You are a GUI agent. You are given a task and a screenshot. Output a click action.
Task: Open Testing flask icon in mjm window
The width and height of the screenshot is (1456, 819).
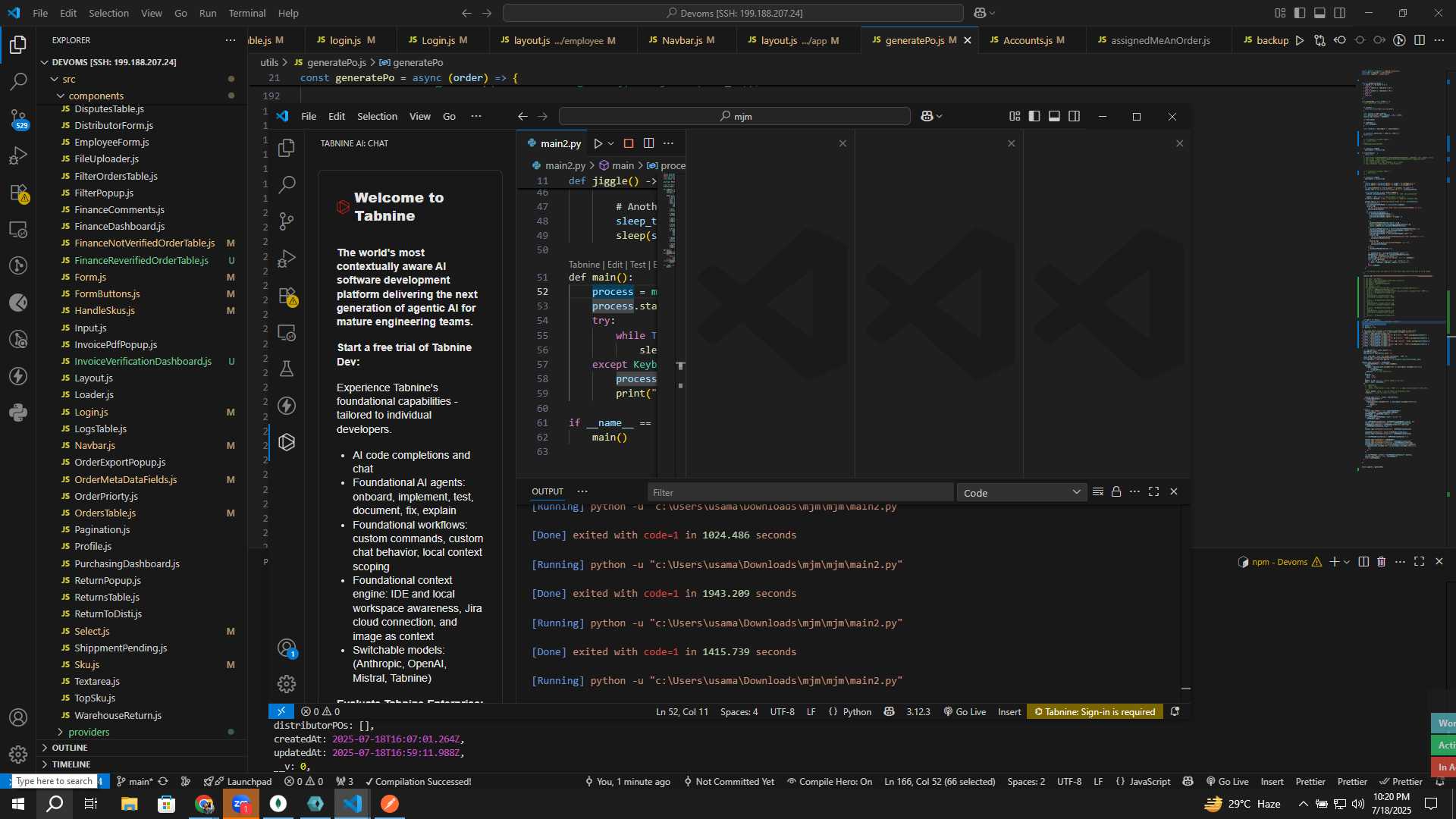[287, 369]
